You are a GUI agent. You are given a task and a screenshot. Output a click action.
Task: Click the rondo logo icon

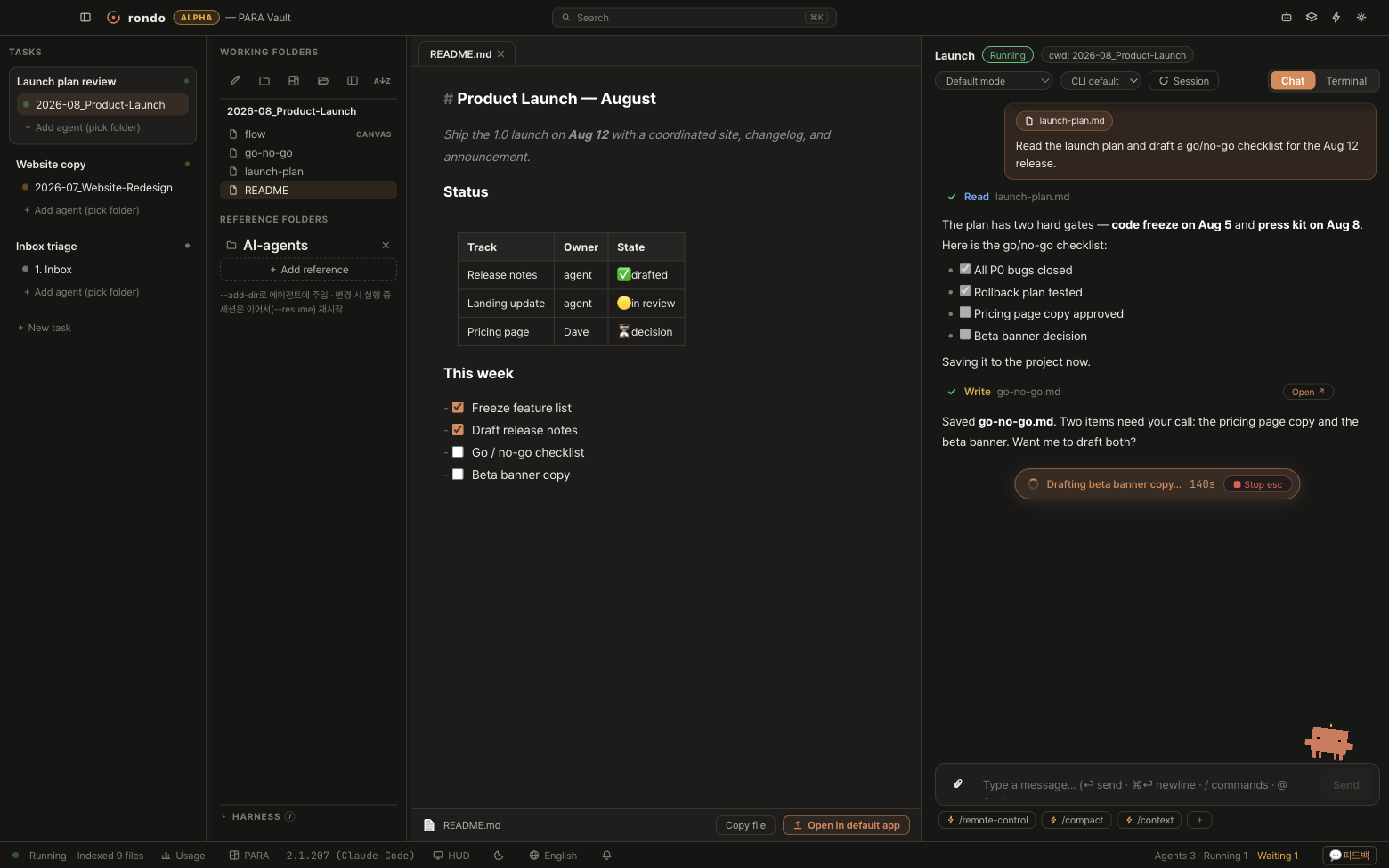113,17
